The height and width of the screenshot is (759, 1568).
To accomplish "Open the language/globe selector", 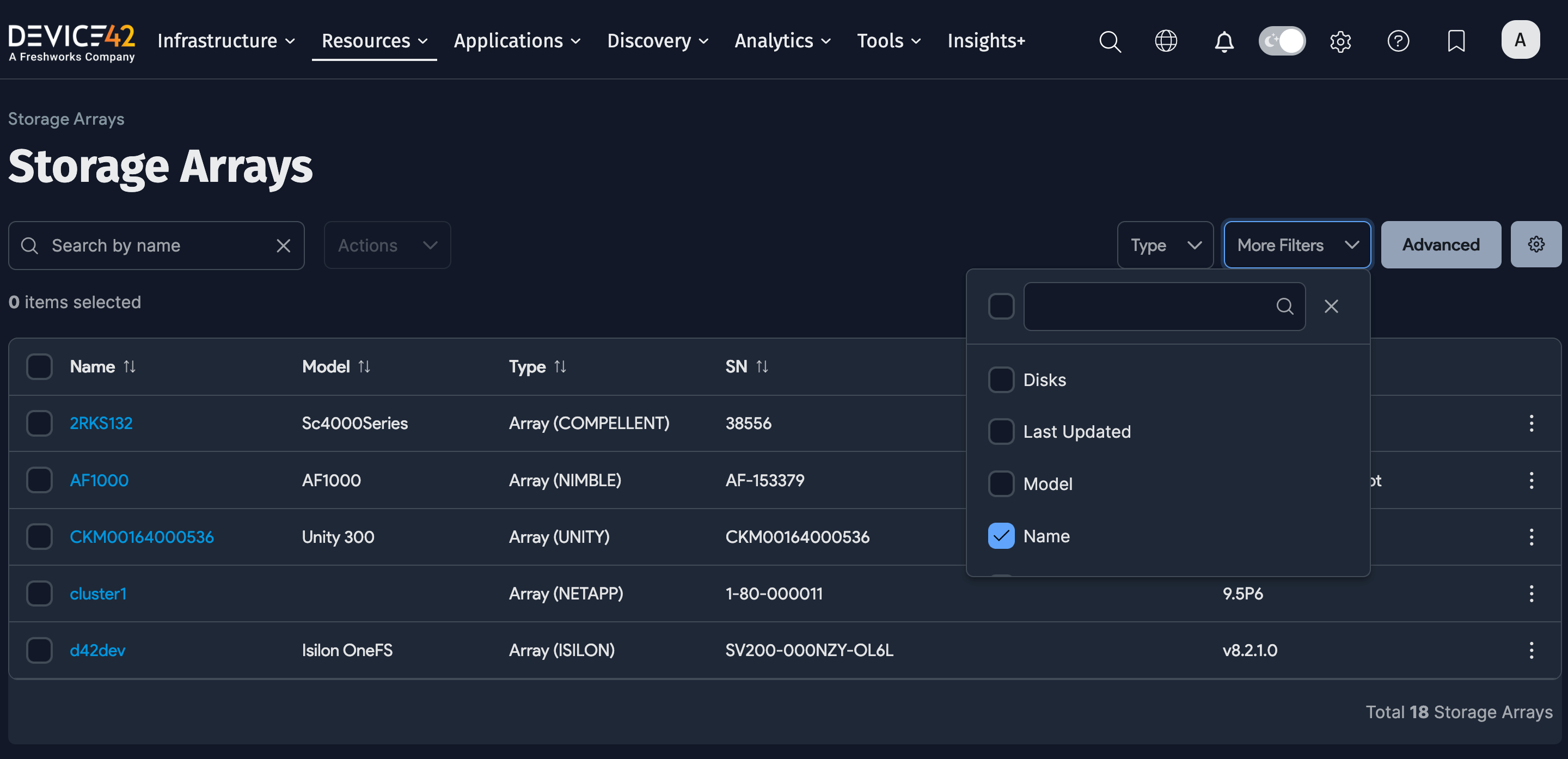I will tap(1166, 41).
